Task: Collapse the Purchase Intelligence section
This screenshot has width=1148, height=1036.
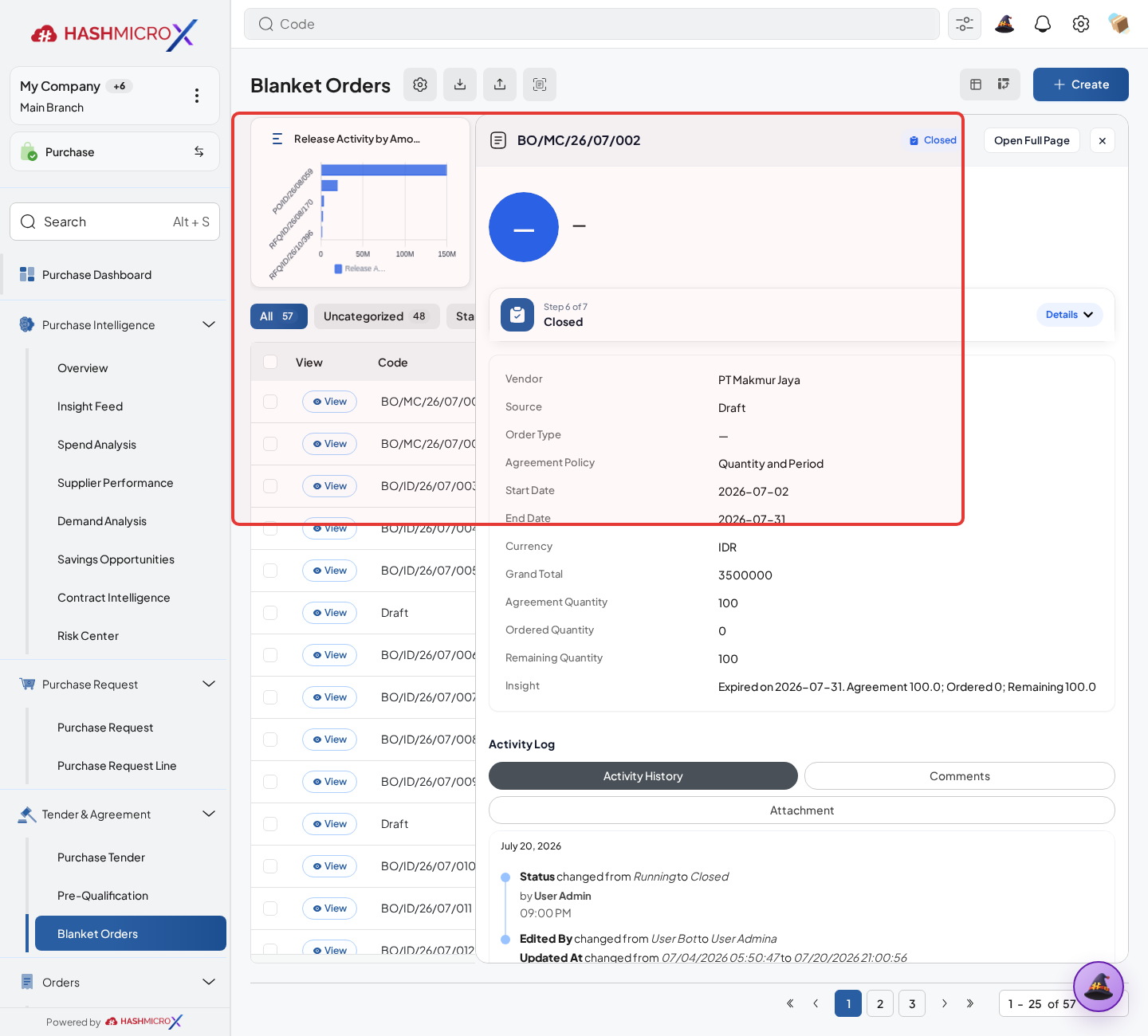Action: (209, 324)
